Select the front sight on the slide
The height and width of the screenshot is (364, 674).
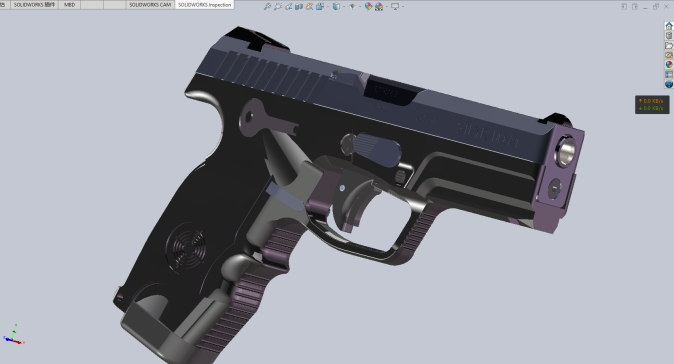click(x=557, y=119)
